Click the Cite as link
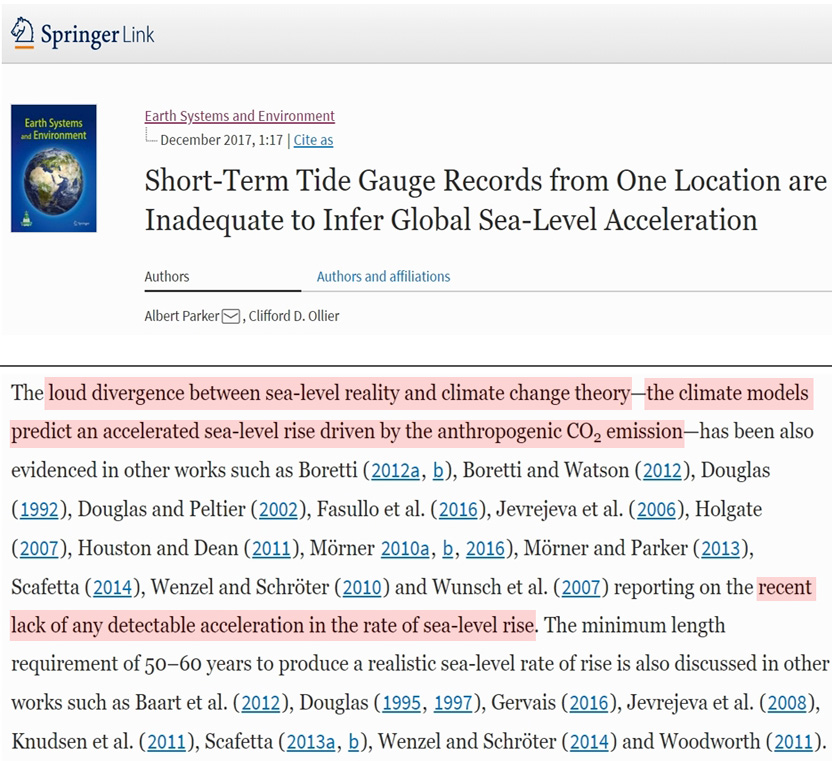This screenshot has height=761, width=832. 313,140
